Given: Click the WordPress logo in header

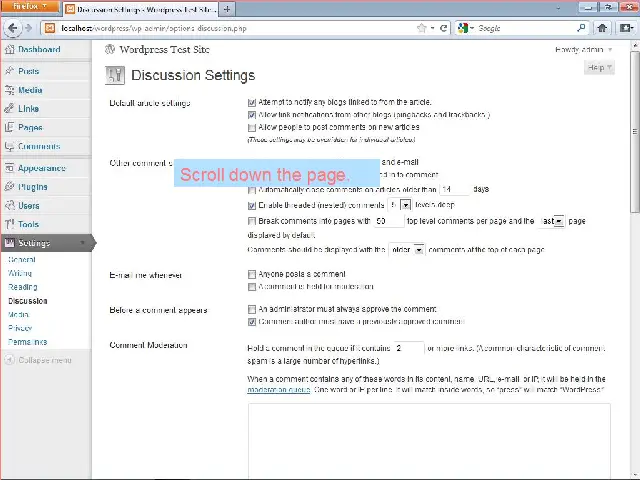Looking at the screenshot, I should click(x=110, y=49).
